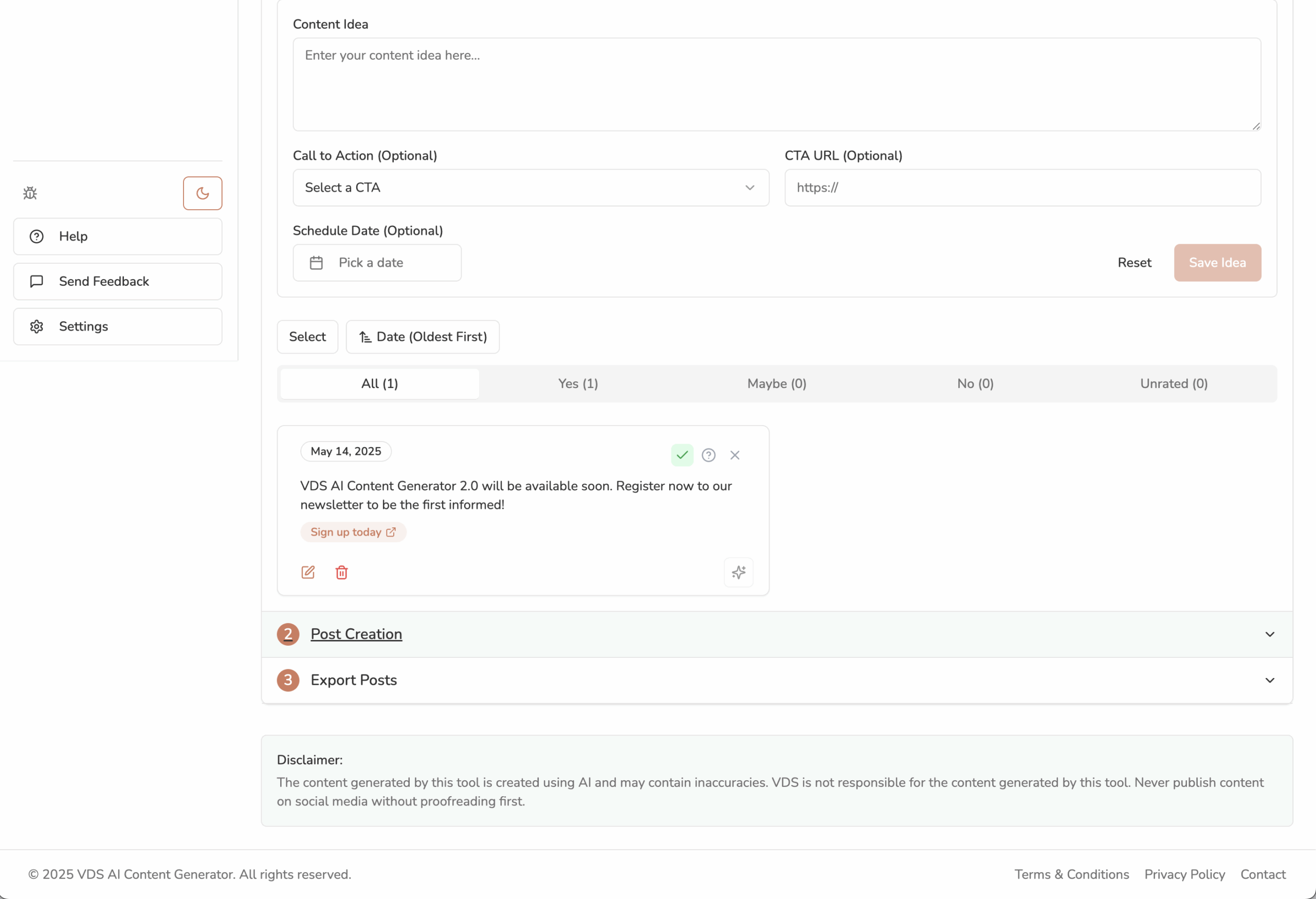Click the May 14, 2025 date badge
Viewport: 1316px width, 899px height.
(345, 451)
